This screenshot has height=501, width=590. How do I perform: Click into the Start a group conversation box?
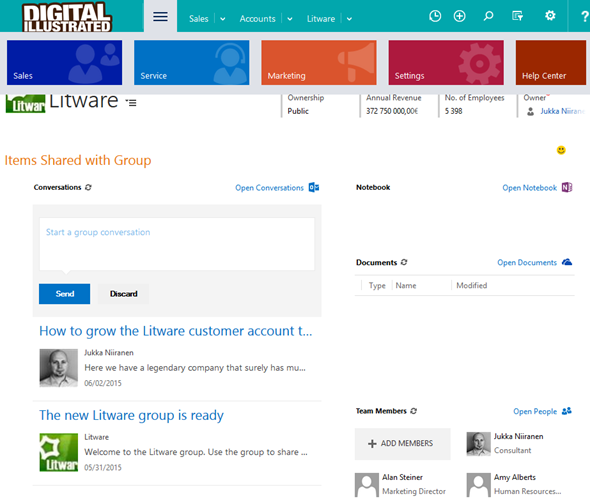[x=177, y=244]
